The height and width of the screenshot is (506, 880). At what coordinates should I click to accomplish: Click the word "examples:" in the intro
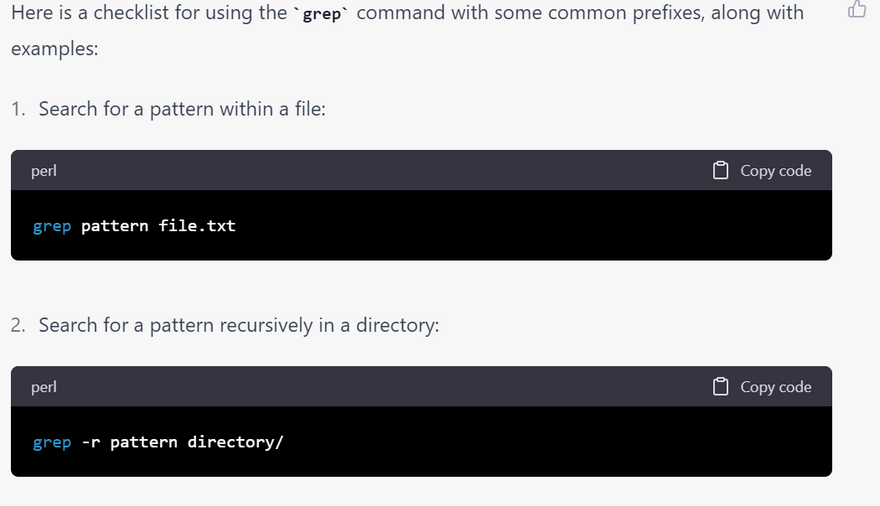pos(54,49)
